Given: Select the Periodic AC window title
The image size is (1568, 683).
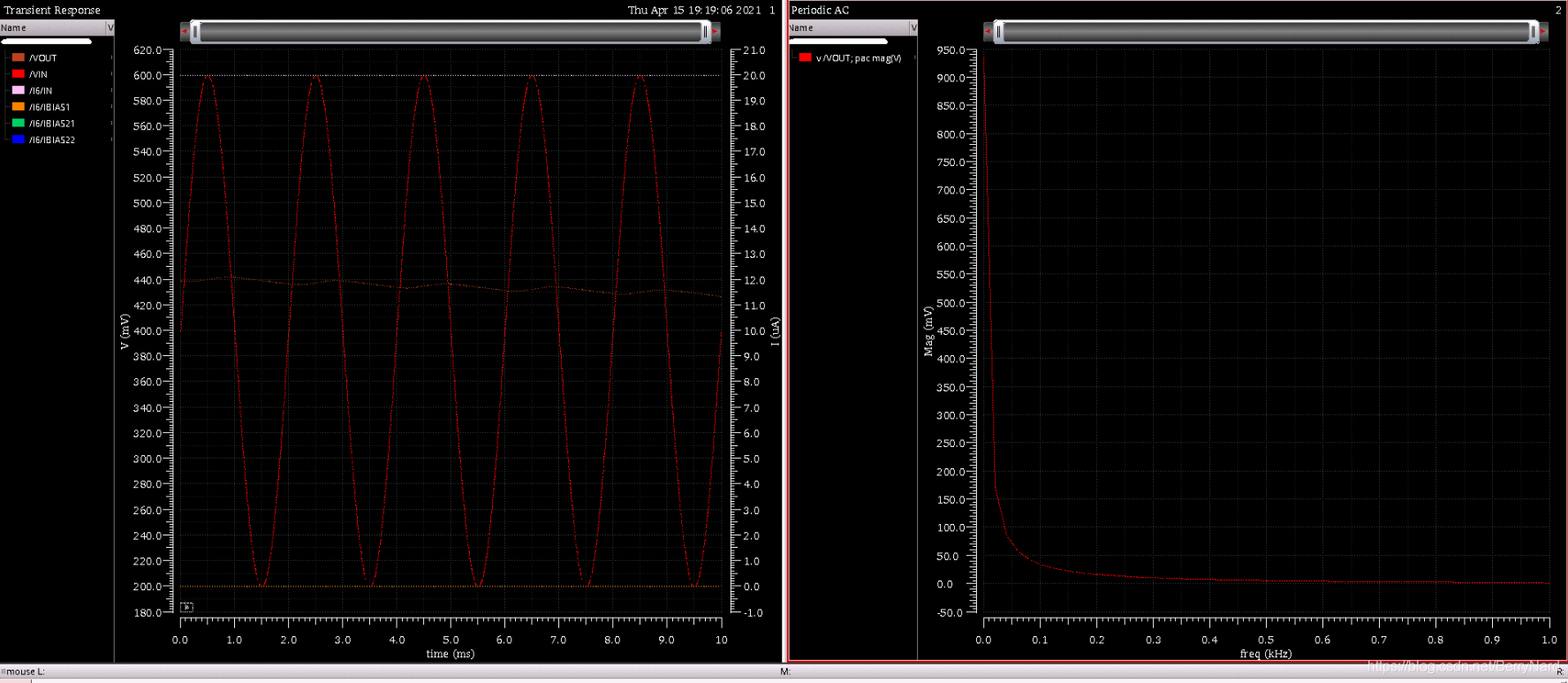Looking at the screenshot, I should coord(820,10).
